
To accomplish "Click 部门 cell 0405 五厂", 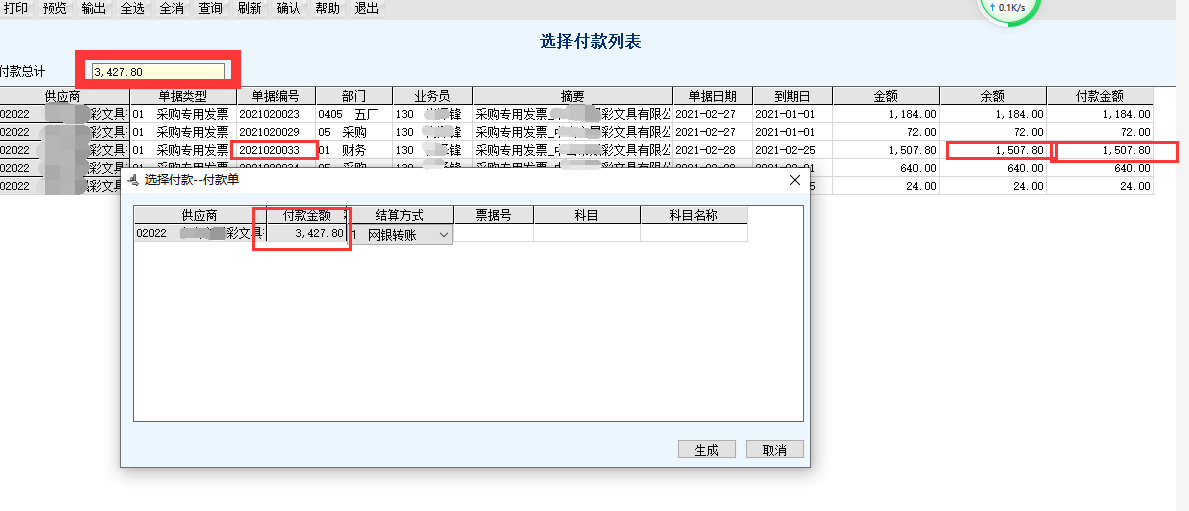I will pyautogui.click(x=354, y=114).
